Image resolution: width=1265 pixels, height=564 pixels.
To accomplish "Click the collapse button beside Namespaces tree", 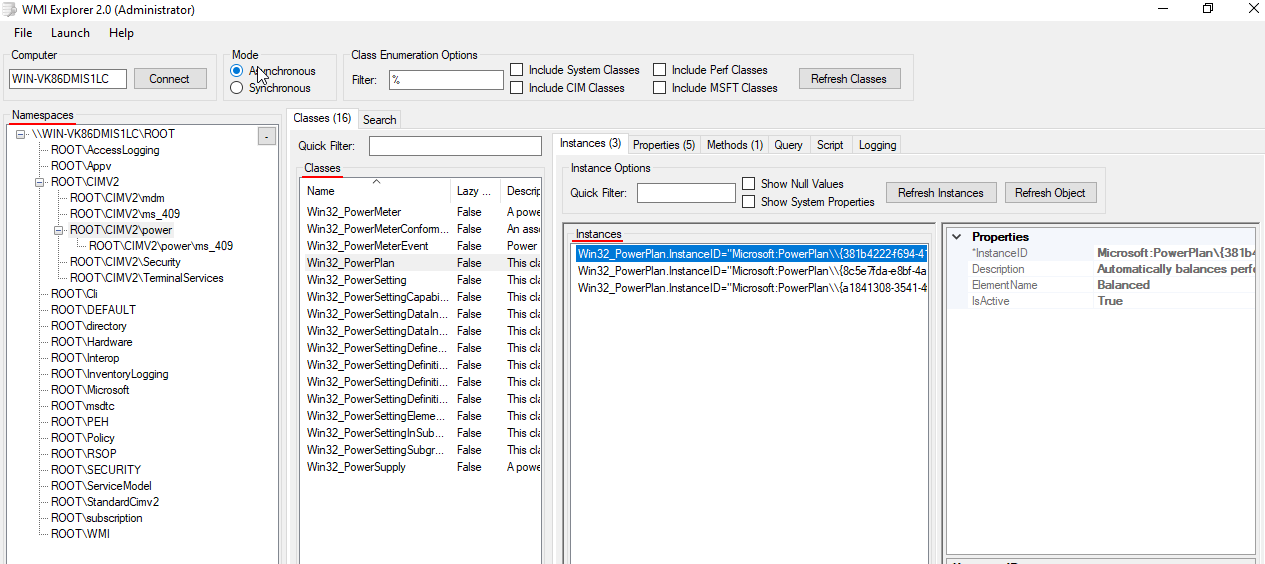I will (x=266, y=137).
